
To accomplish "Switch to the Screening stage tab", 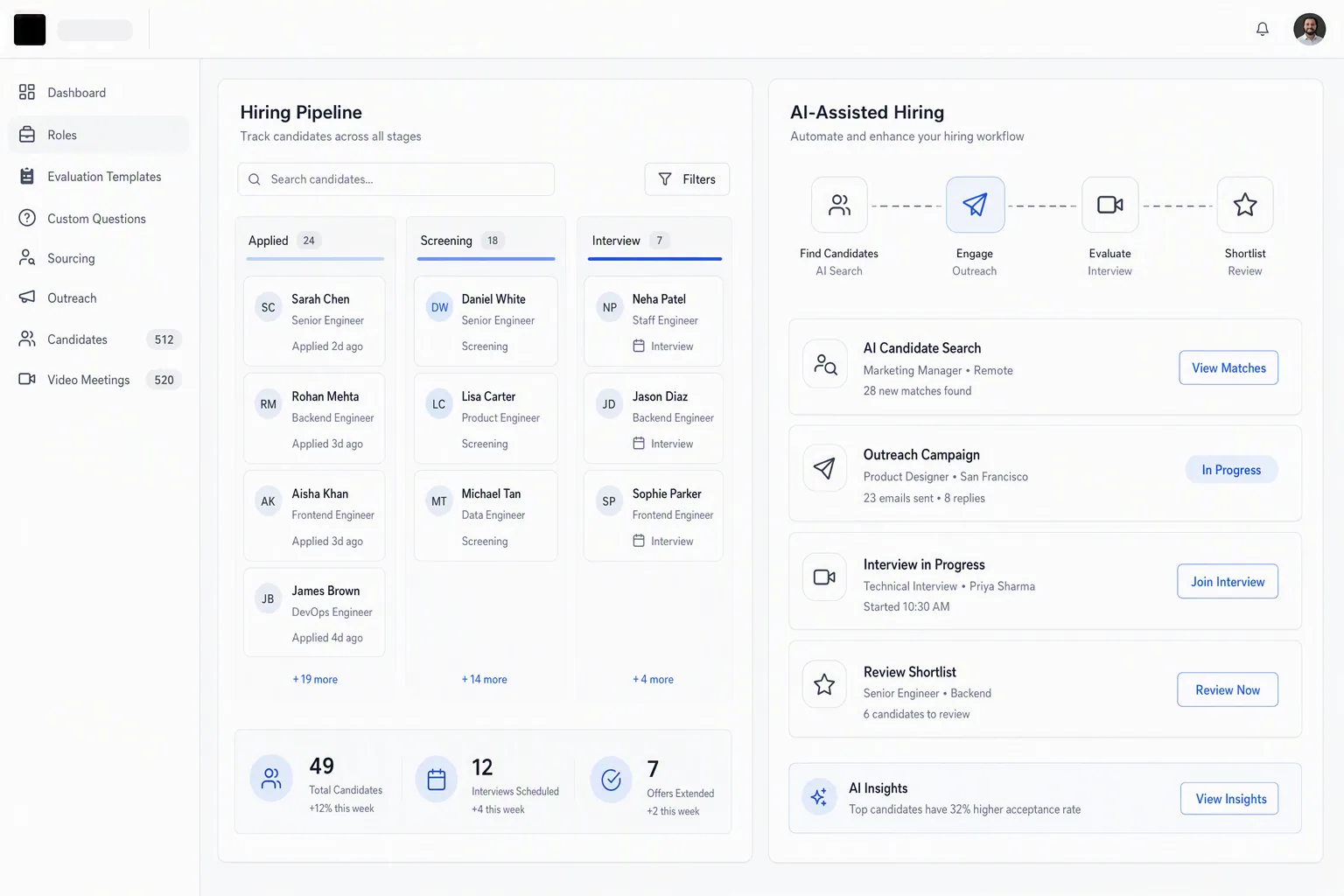I will click(486, 241).
